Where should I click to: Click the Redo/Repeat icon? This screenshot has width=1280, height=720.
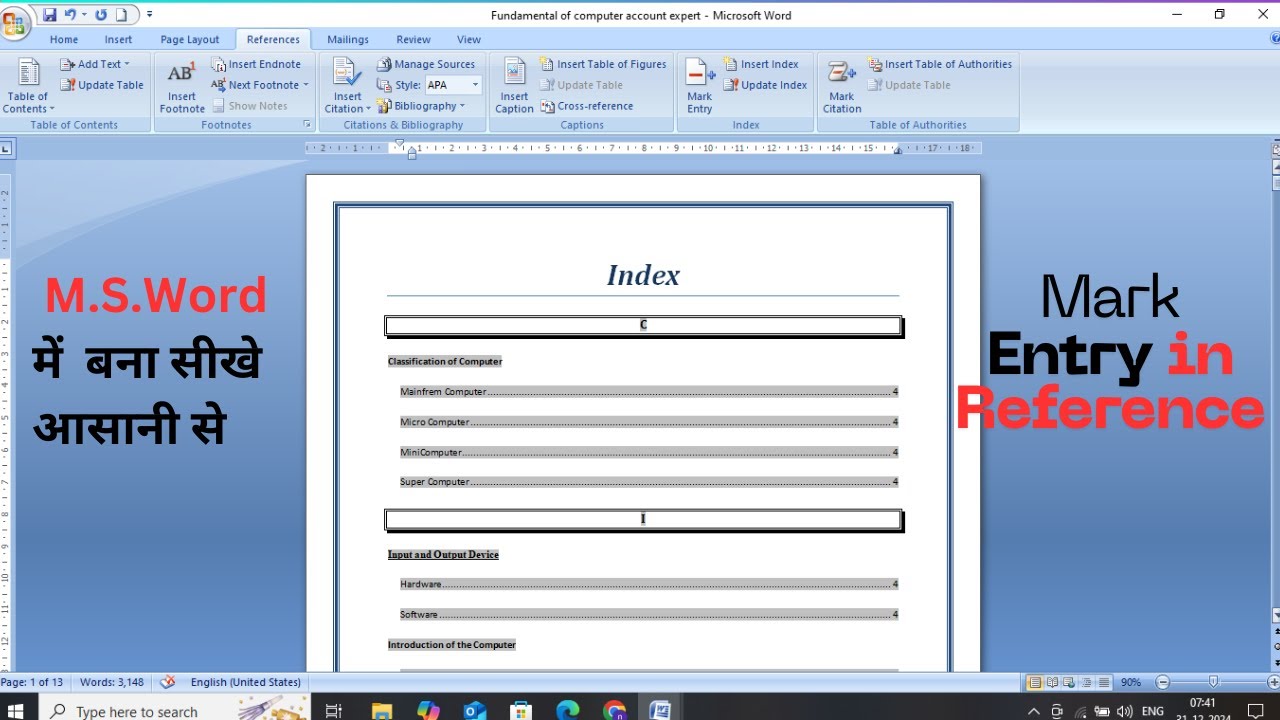click(x=101, y=15)
